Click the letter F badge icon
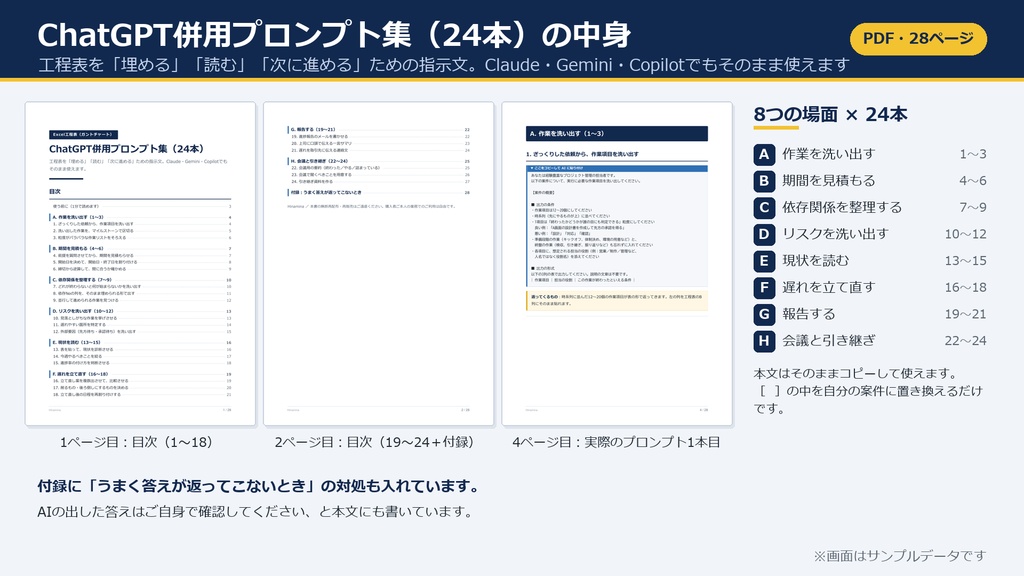Image resolution: width=1024 pixels, height=576 pixels. 764,288
